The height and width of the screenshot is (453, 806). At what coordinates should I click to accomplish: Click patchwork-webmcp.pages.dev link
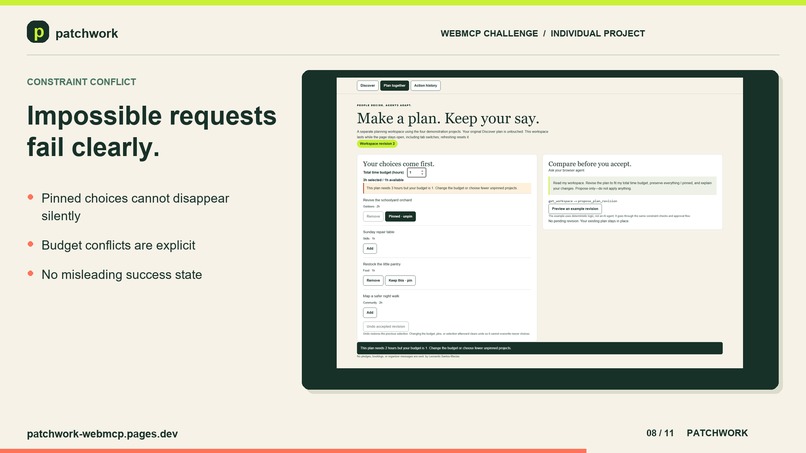(102, 434)
